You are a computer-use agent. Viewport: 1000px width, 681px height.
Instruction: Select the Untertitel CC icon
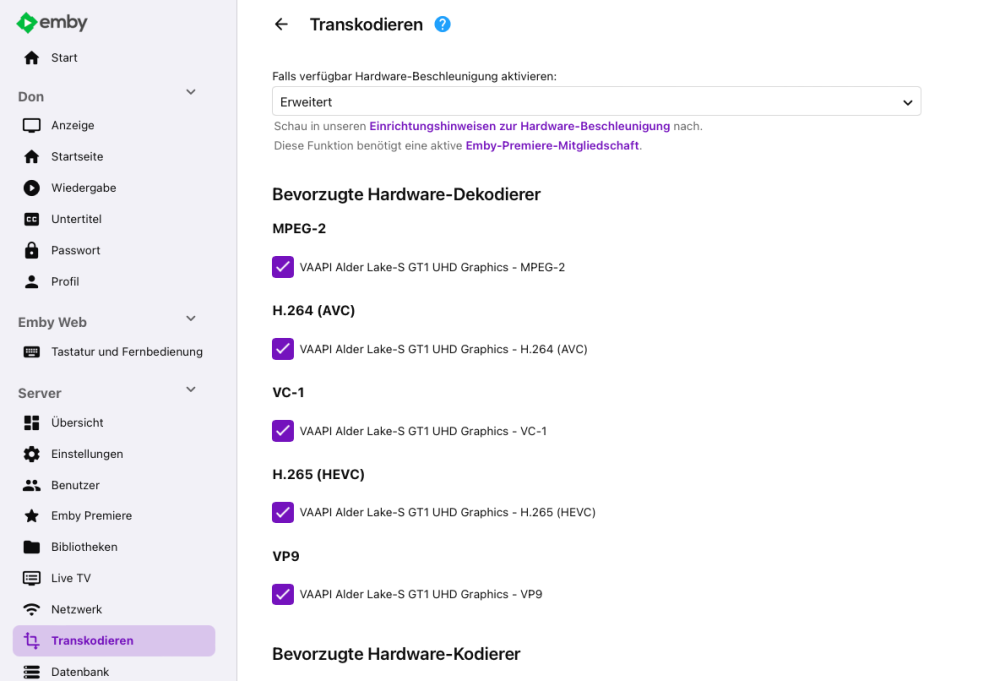click(31, 219)
